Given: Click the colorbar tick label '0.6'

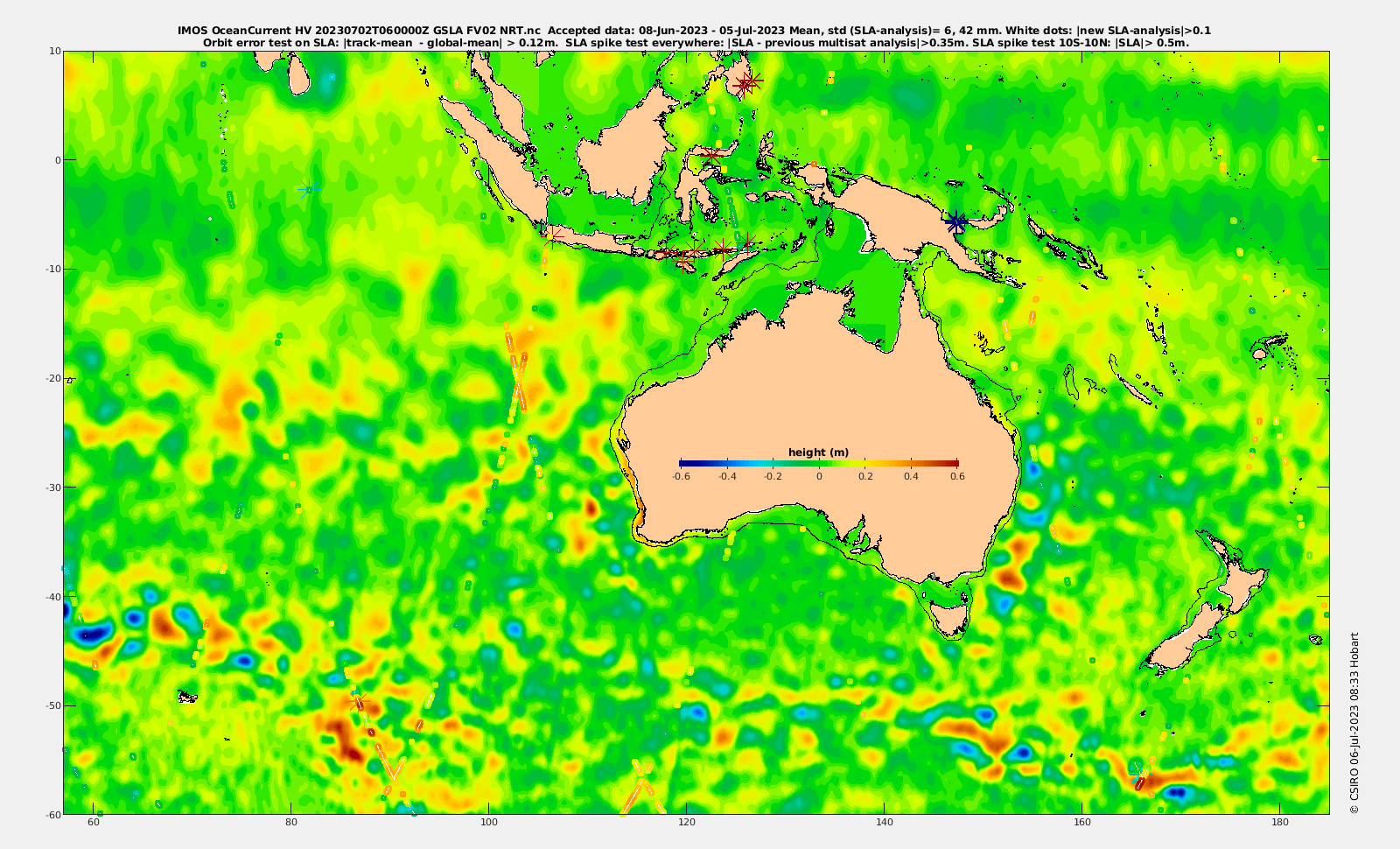Looking at the screenshot, I should tap(958, 477).
